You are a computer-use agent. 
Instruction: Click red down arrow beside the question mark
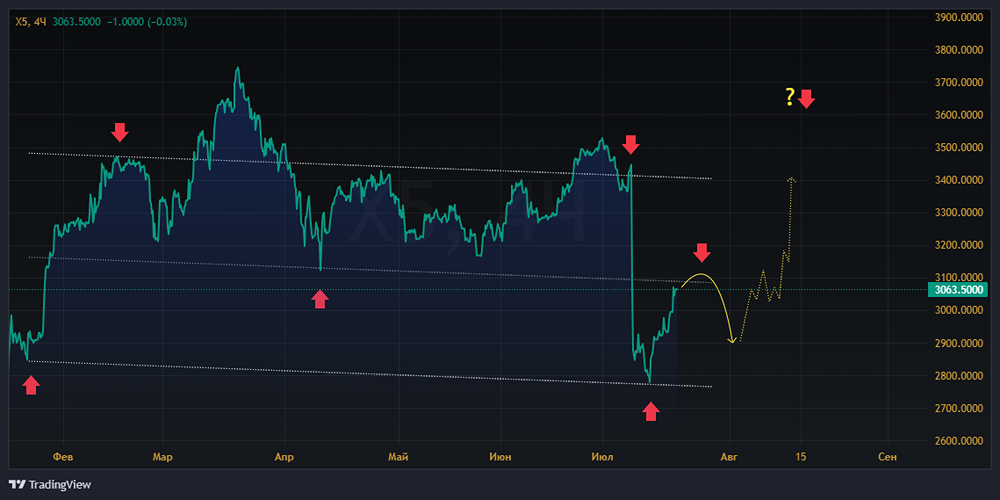pos(807,98)
